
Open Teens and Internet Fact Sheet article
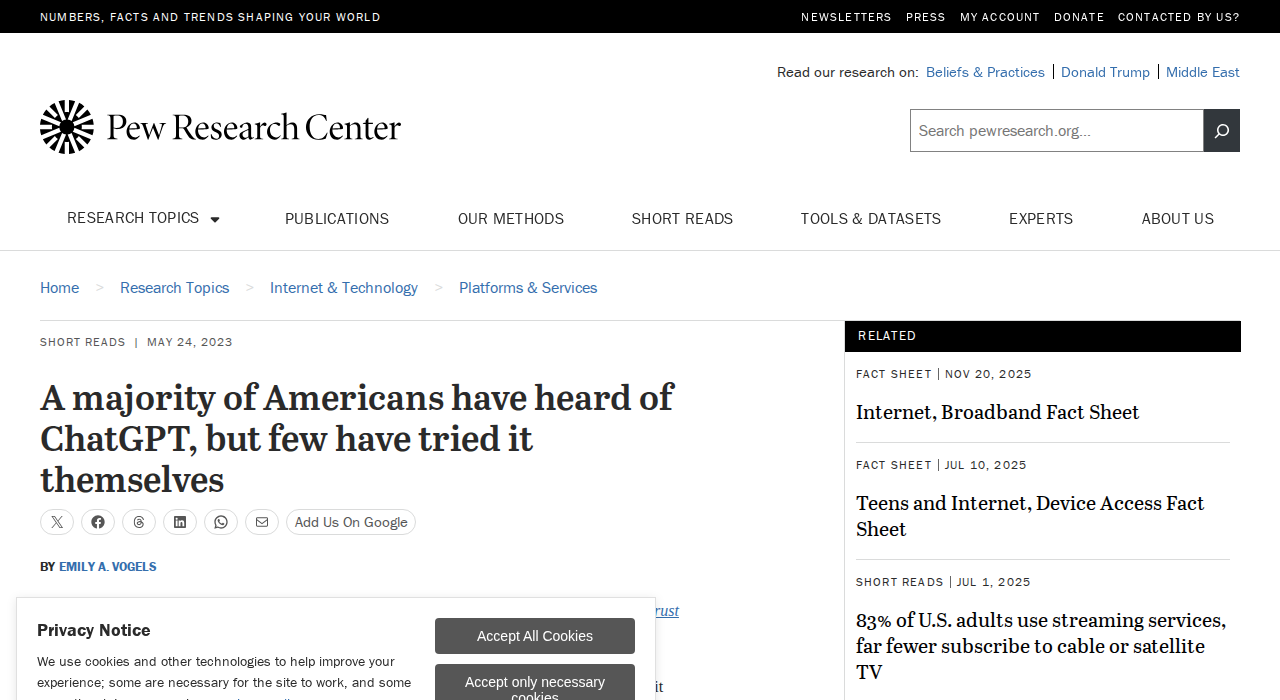click(1030, 516)
